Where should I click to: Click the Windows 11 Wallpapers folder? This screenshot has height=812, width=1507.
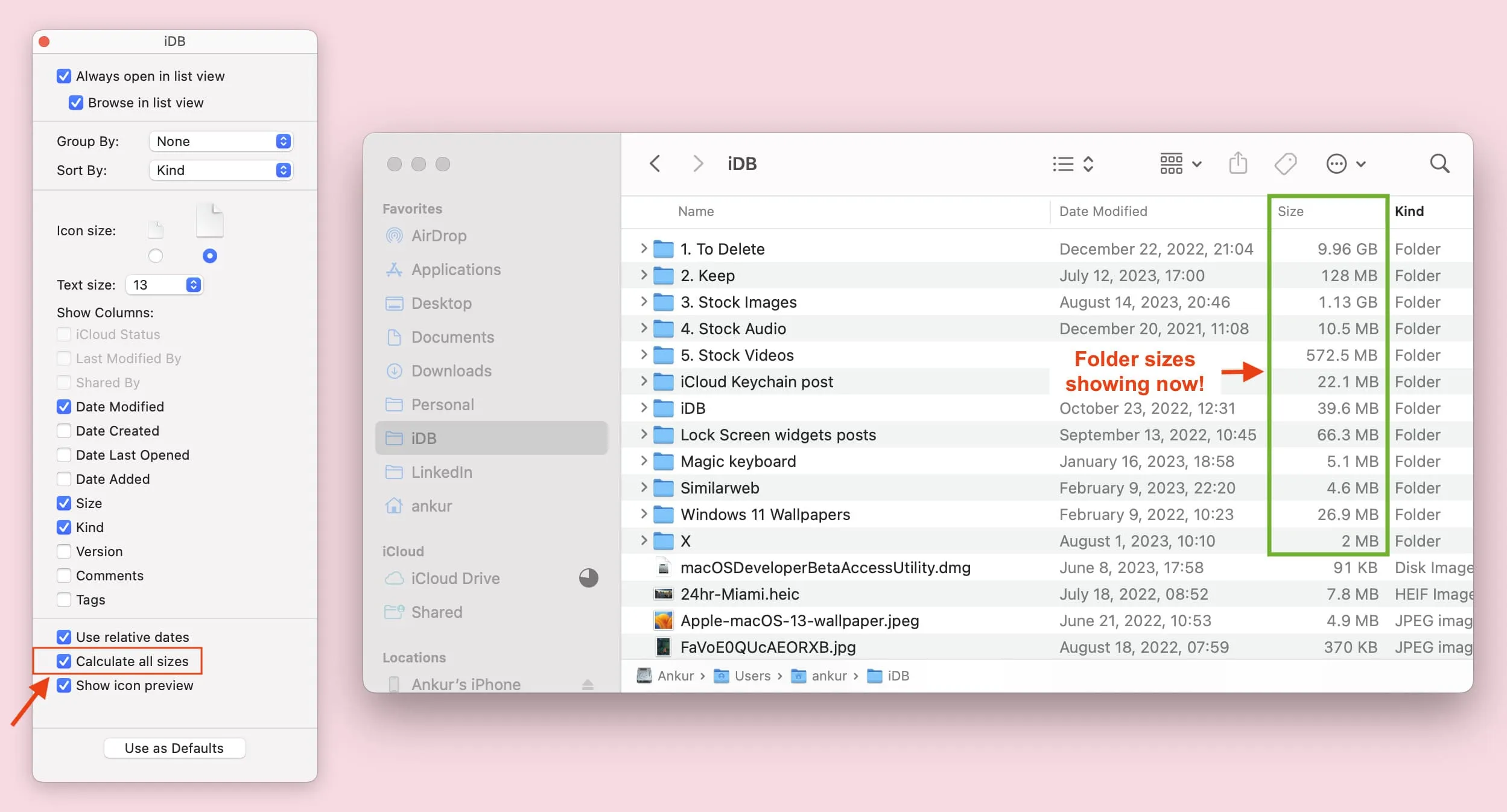click(x=765, y=514)
